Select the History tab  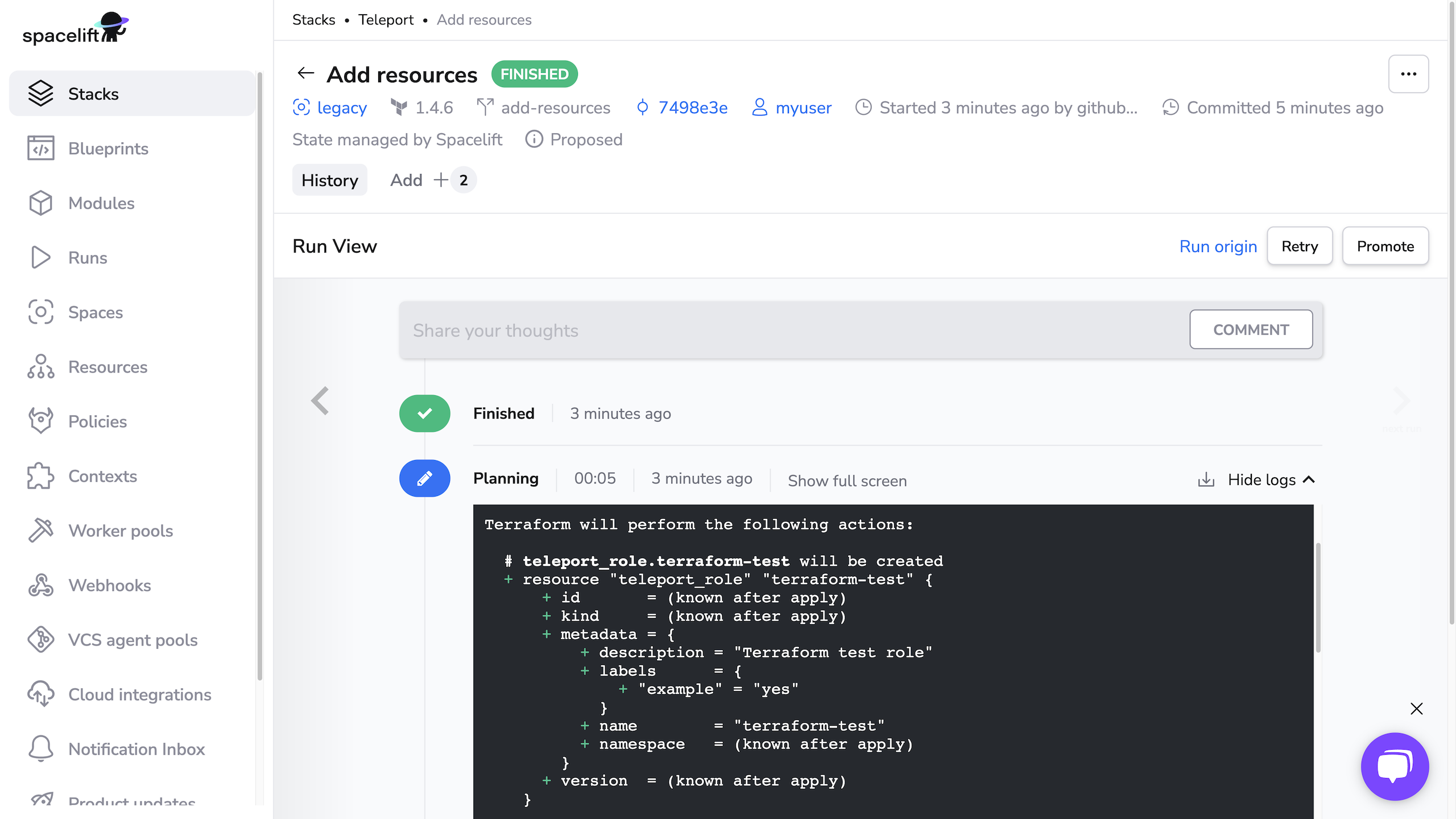pyautogui.click(x=329, y=180)
